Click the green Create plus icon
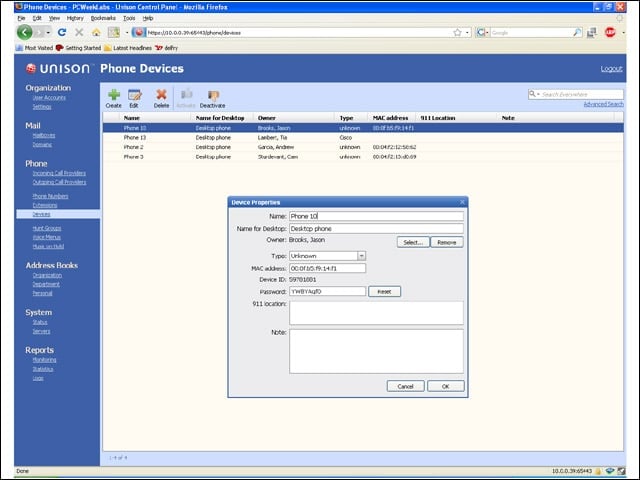640x480 pixels. click(114, 95)
